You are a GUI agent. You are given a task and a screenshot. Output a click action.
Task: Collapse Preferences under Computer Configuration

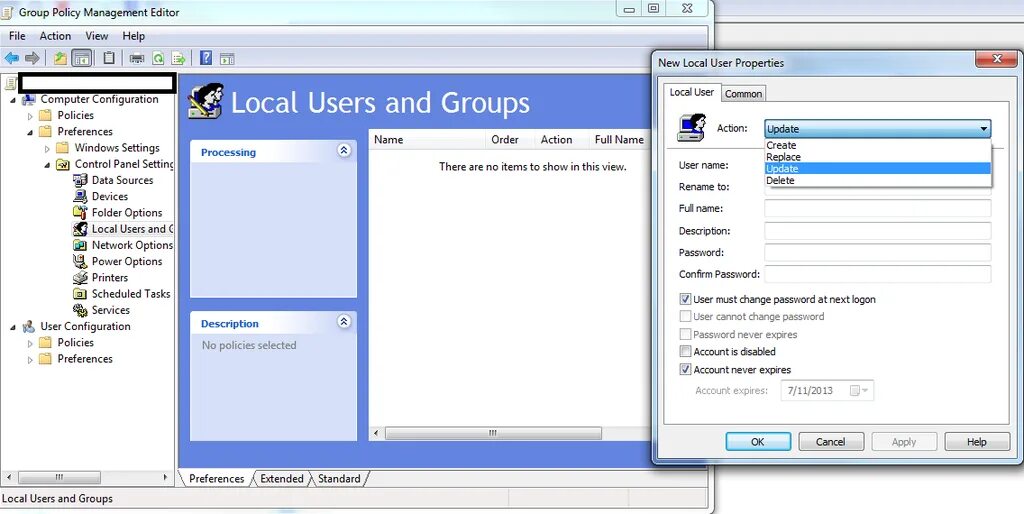[x=30, y=132]
